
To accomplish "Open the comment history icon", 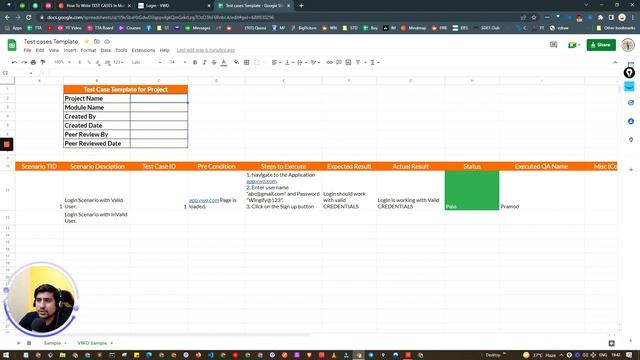I will click(x=553, y=45).
